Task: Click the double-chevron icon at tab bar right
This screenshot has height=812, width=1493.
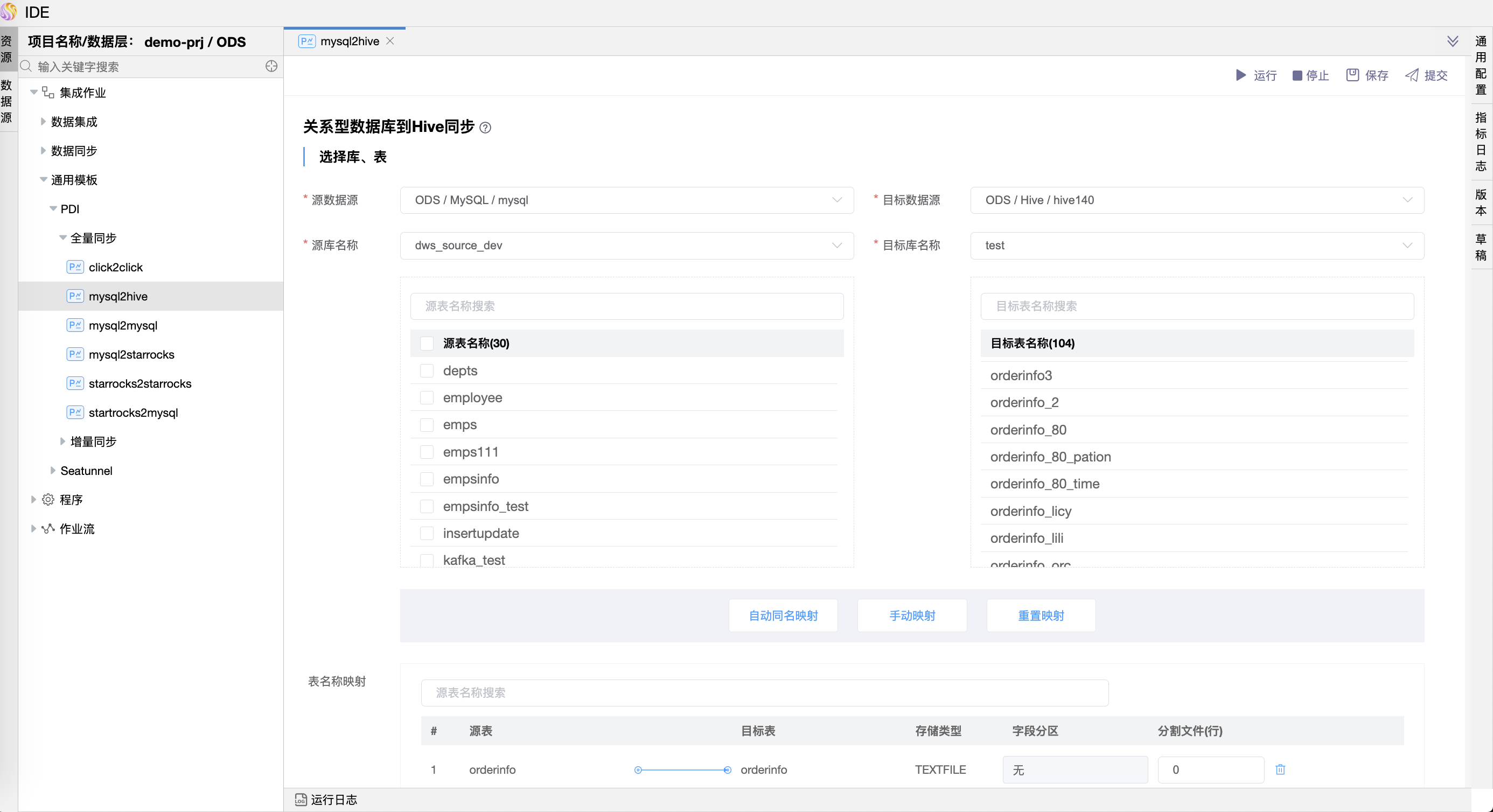Action: pos(1453,41)
